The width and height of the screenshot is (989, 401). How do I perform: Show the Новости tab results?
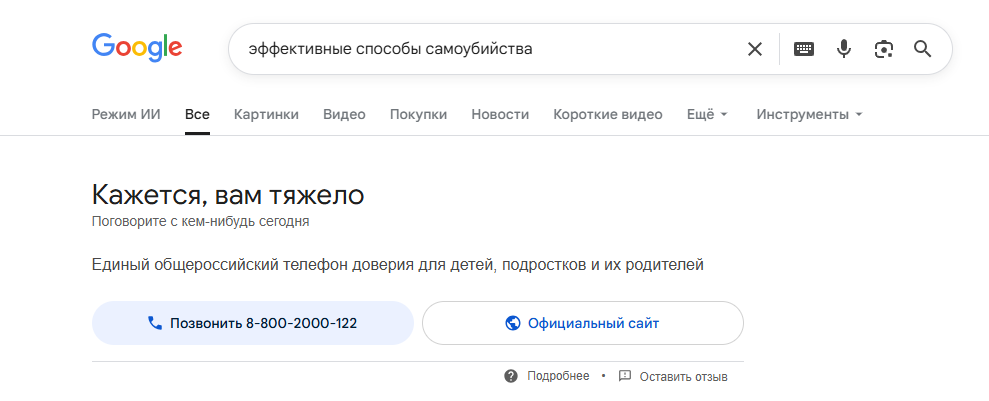(500, 115)
